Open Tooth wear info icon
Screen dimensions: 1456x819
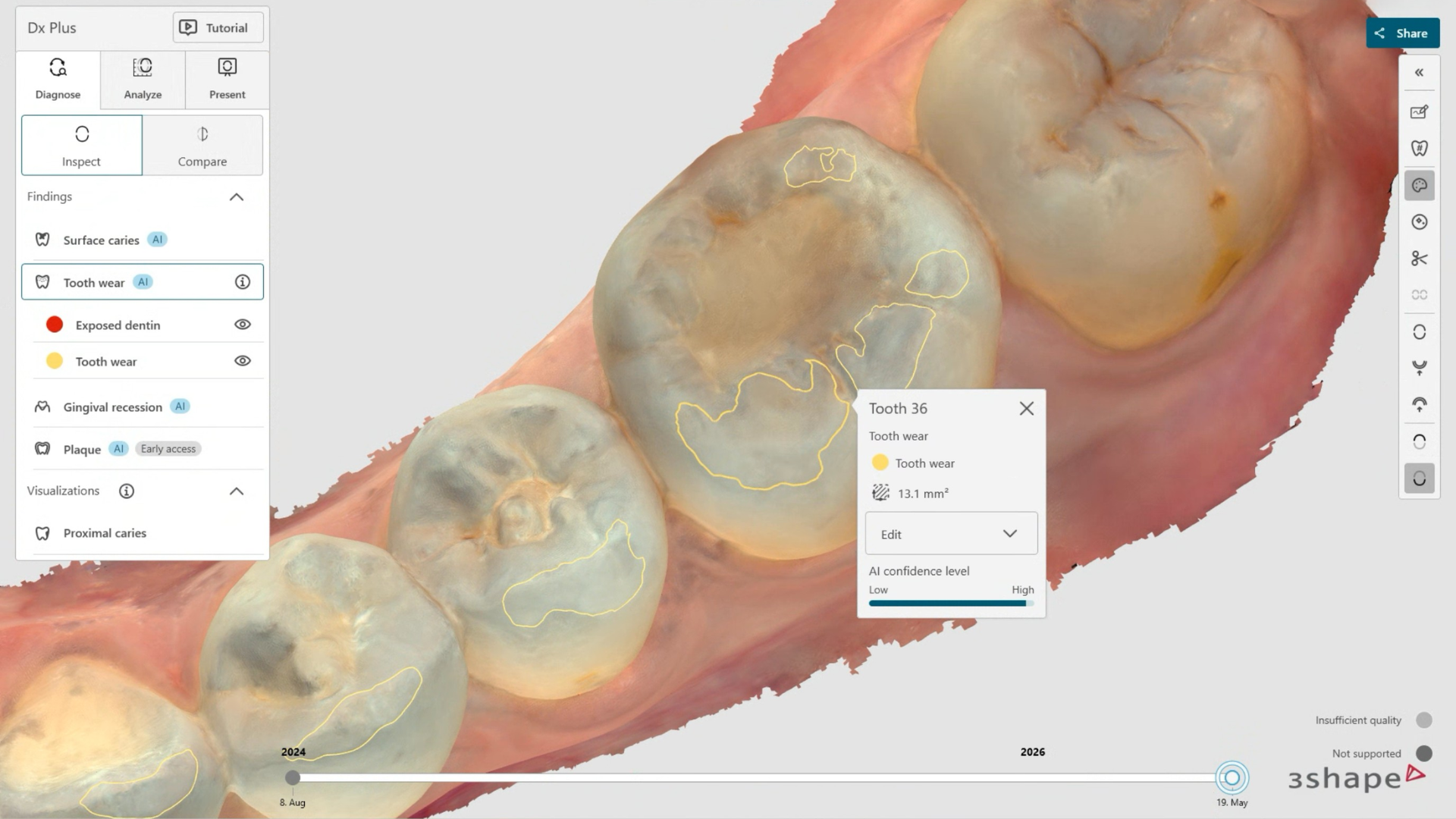[243, 282]
